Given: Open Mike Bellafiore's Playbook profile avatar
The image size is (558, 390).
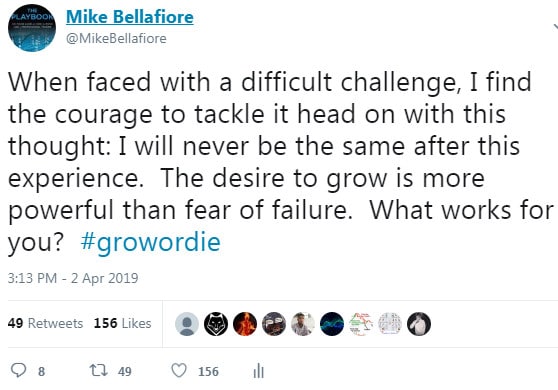Looking at the screenshot, I should 32,28.
